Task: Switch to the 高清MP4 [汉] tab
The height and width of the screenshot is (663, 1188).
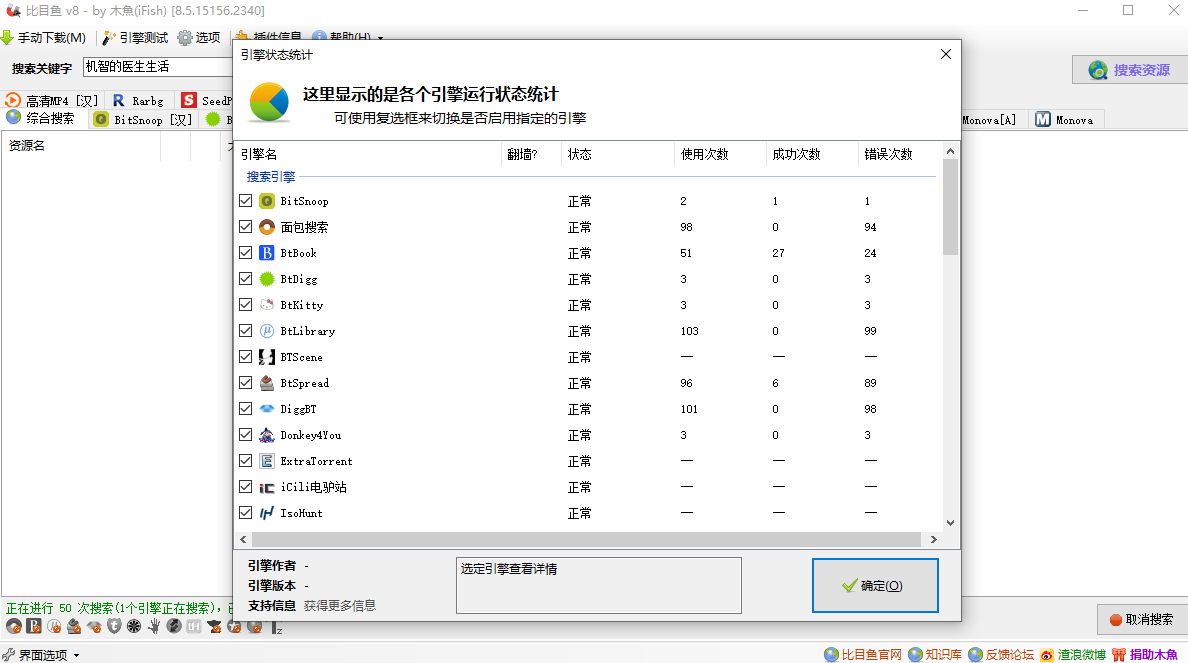Action: pyautogui.click(x=52, y=101)
